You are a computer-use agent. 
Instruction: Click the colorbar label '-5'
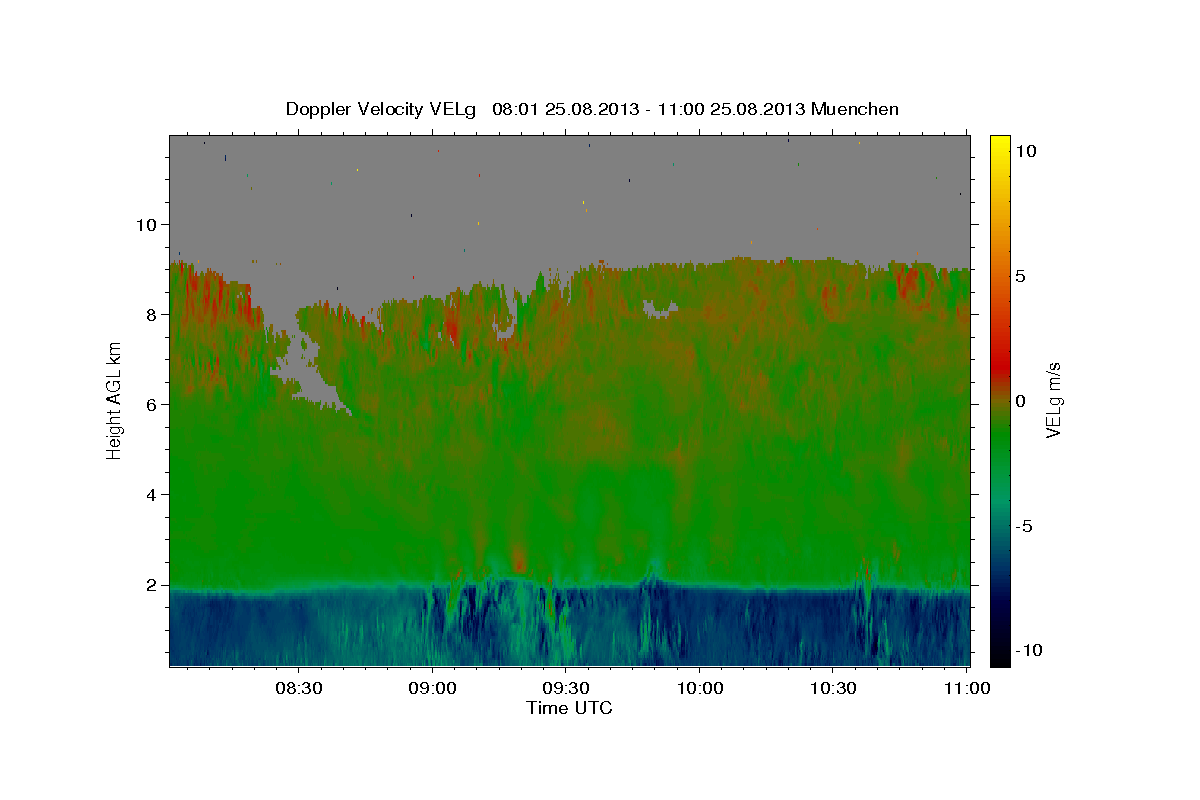pos(1024,526)
